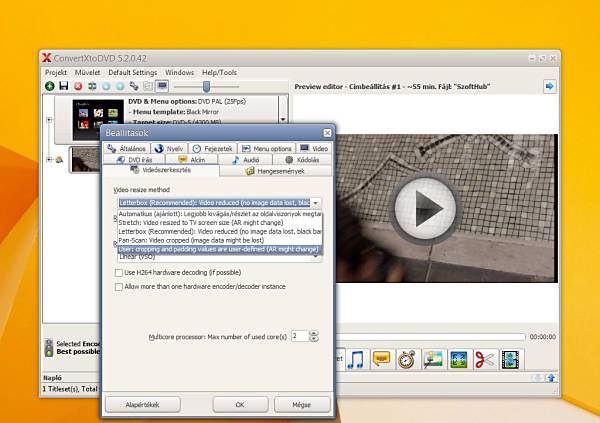Open the Default Settings menu
The image size is (600, 423).
click(132, 72)
